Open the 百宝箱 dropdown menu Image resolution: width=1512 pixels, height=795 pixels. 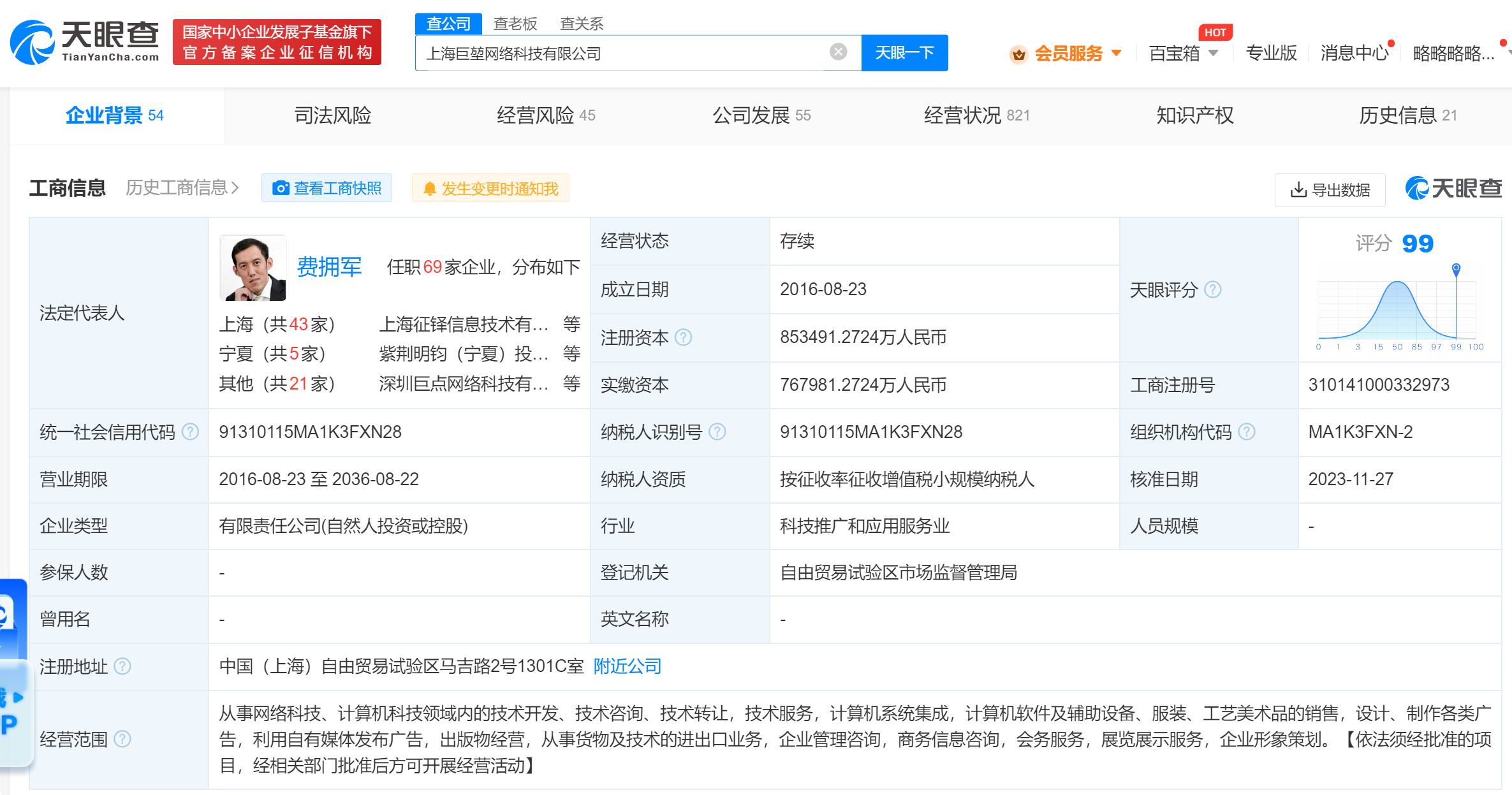(1212, 54)
